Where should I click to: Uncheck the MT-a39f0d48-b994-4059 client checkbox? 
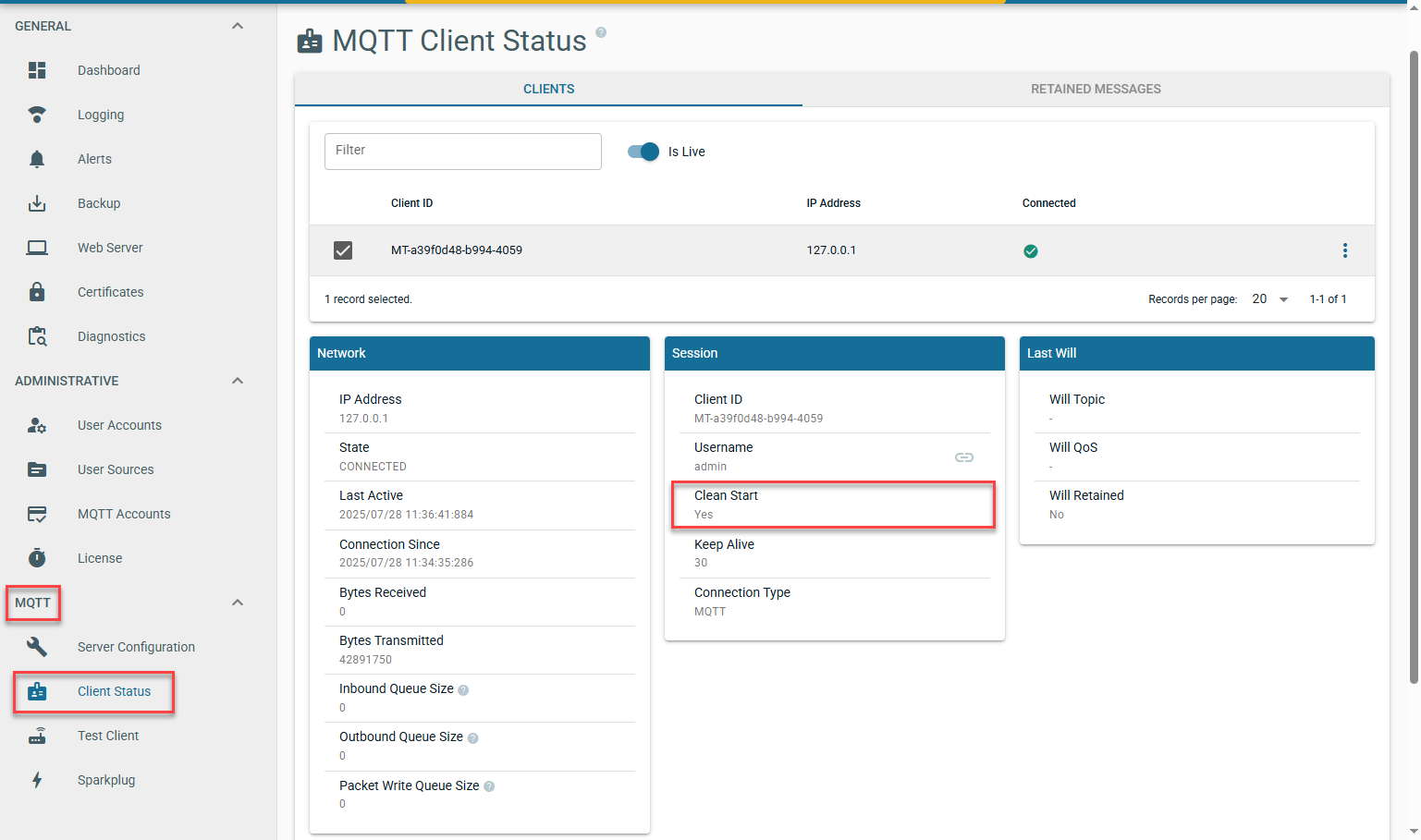click(343, 250)
